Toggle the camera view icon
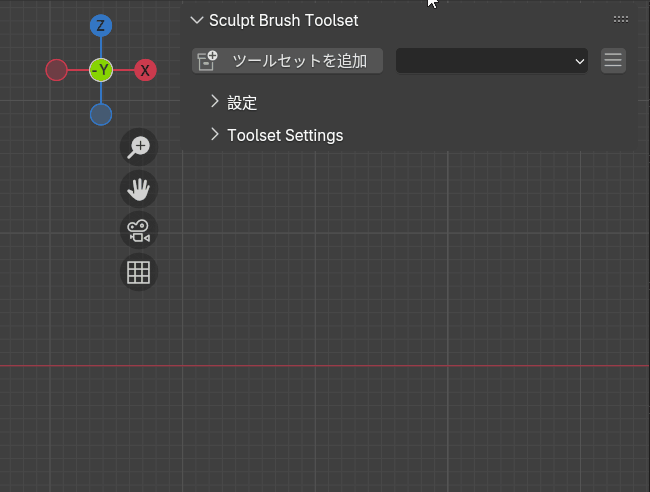The width and height of the screenshot is (650, 492). click(139, 230)
